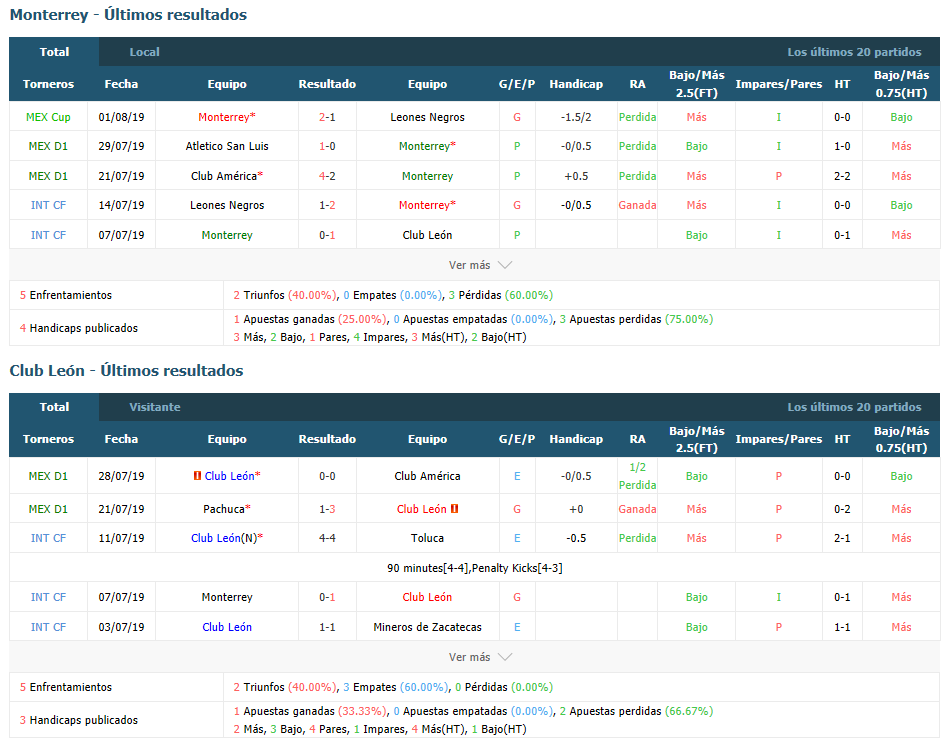Open INT CF link on the 11/07/19 row
This screenshot has height=743, width=948.
pos(48,538)
